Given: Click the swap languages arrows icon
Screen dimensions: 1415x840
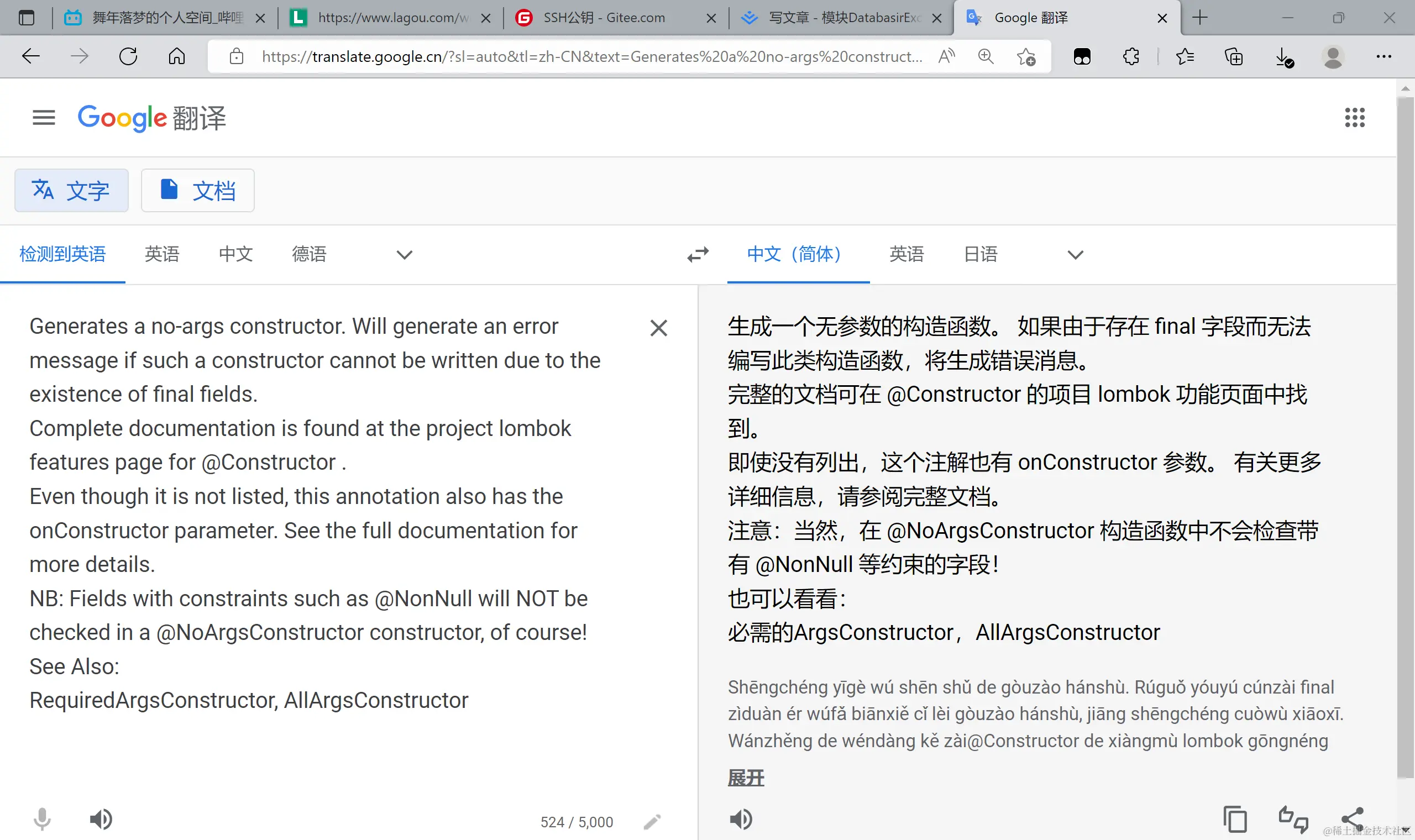Looking at the screenshot, I should click(x=698, y=254).
